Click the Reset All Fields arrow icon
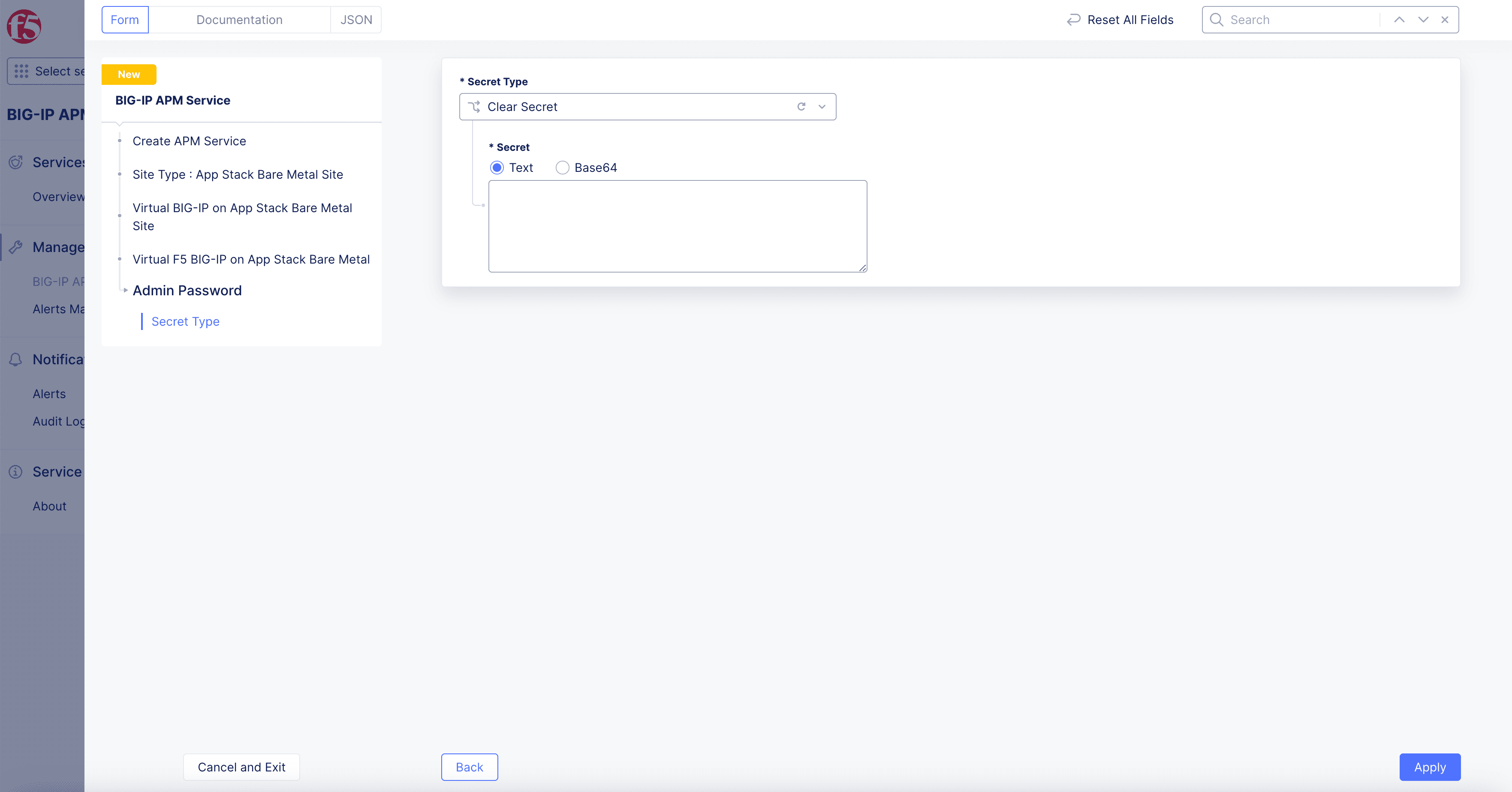 click(1074, 20)
